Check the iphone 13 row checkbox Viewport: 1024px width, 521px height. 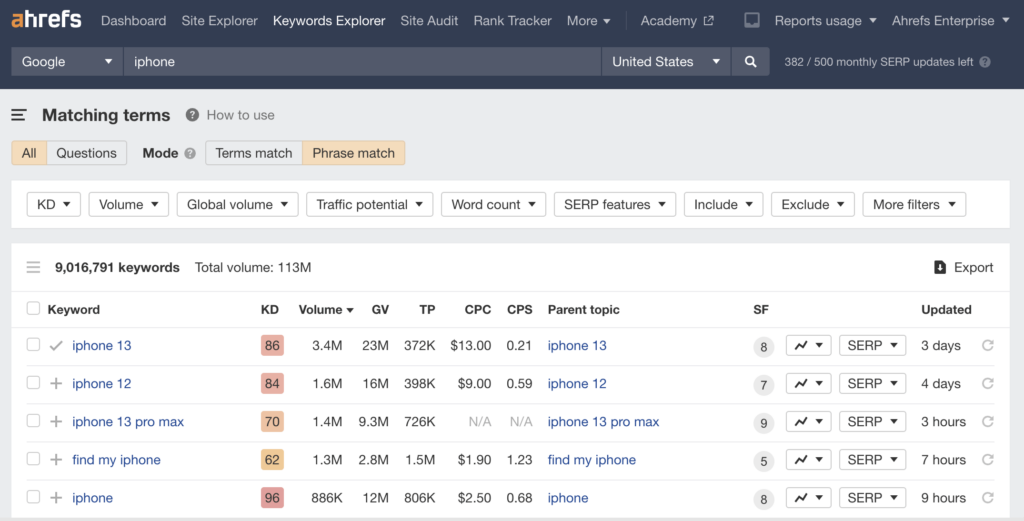(33, 344)
